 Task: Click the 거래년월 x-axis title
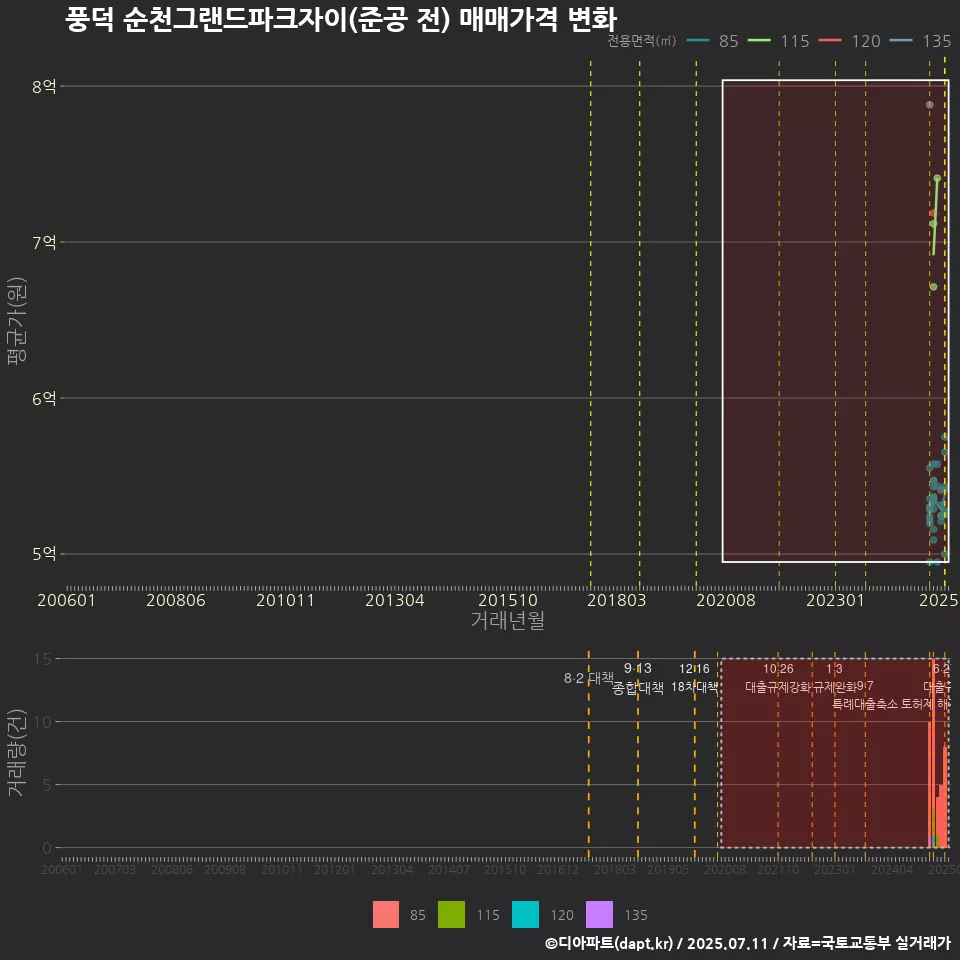click(x=508, y=620)
